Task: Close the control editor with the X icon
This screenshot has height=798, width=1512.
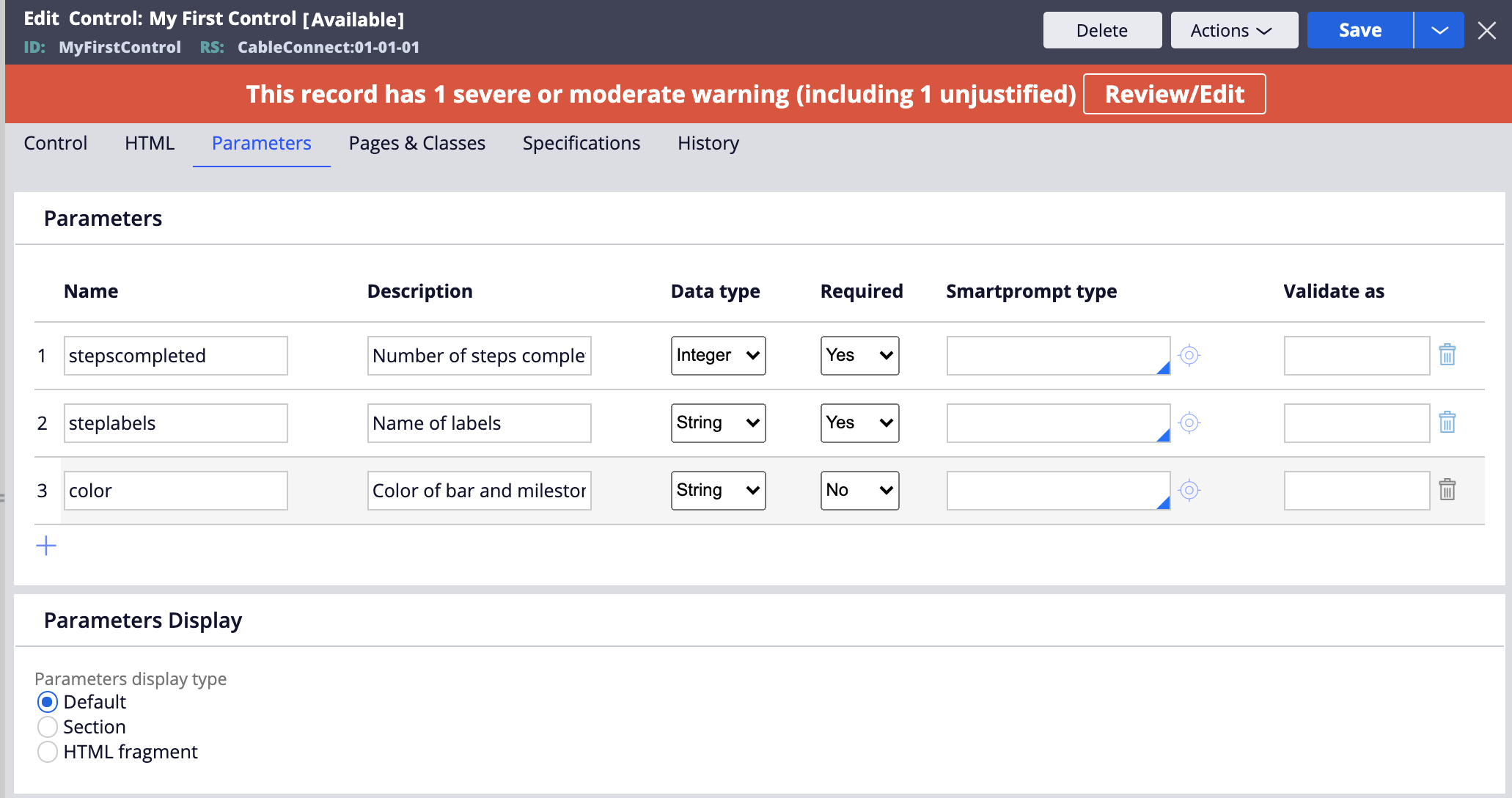Action: pos(1486,31)
